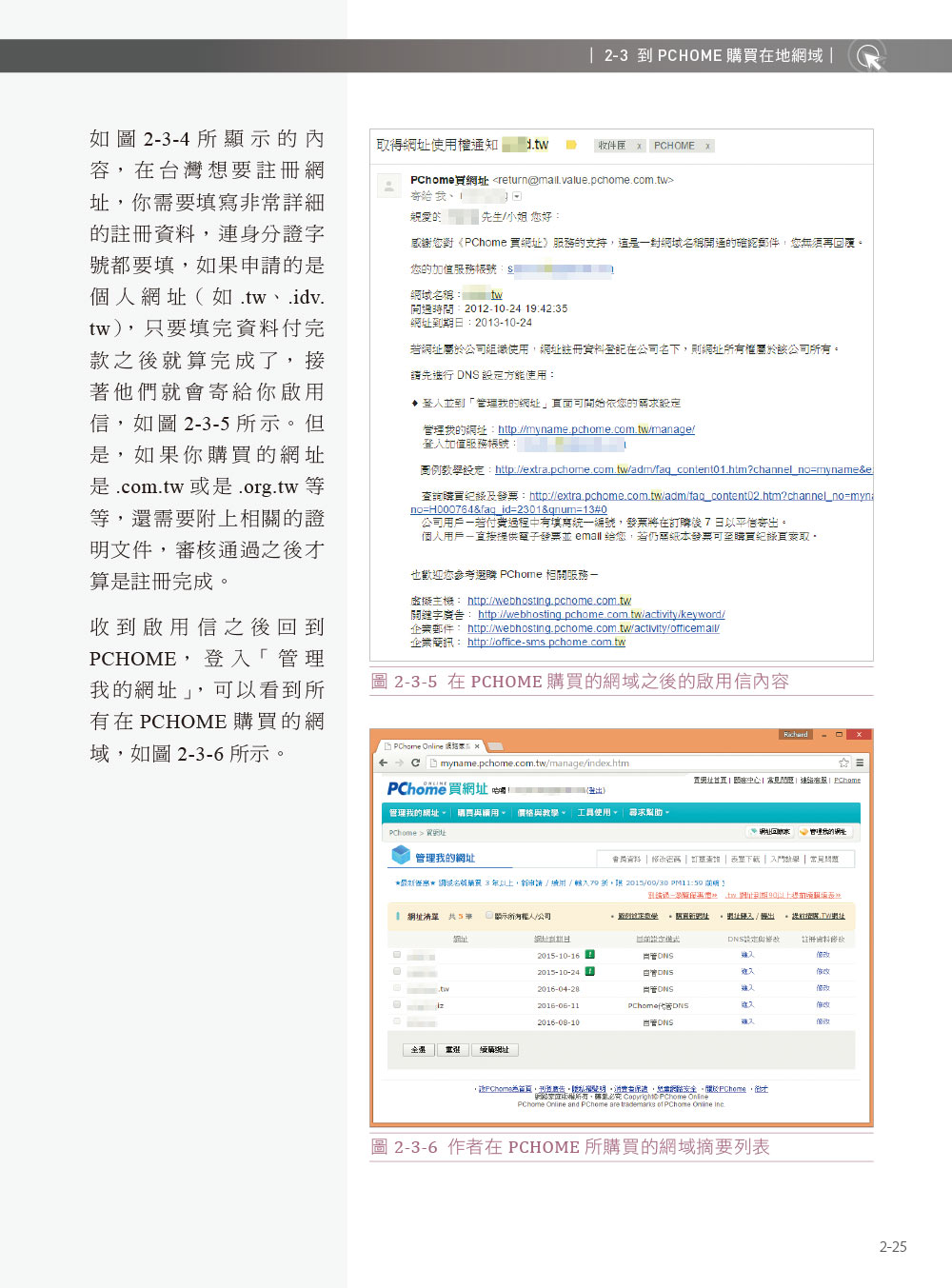952x1288 pixels.
Task: Click the 全選 button
Action: click(x=419, y=1049)
